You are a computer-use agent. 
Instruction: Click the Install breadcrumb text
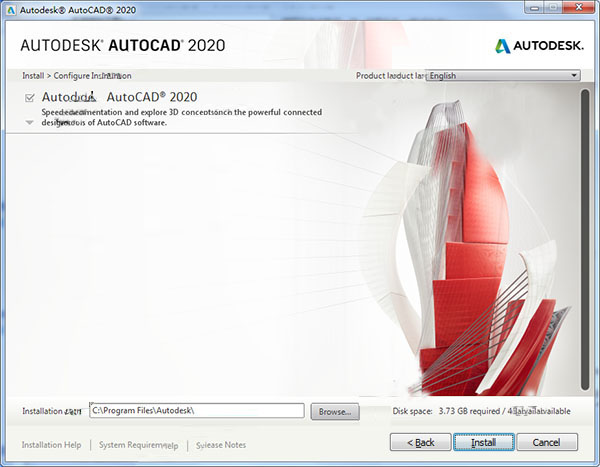pyautogui.click(x=33, y=76)
